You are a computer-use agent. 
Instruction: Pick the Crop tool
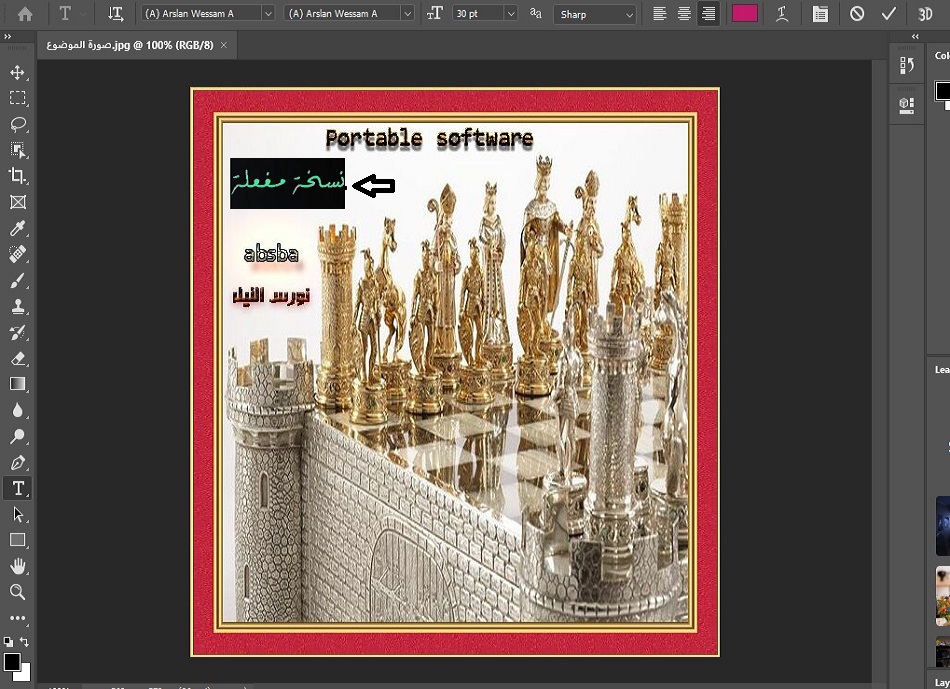pos(17,176)
